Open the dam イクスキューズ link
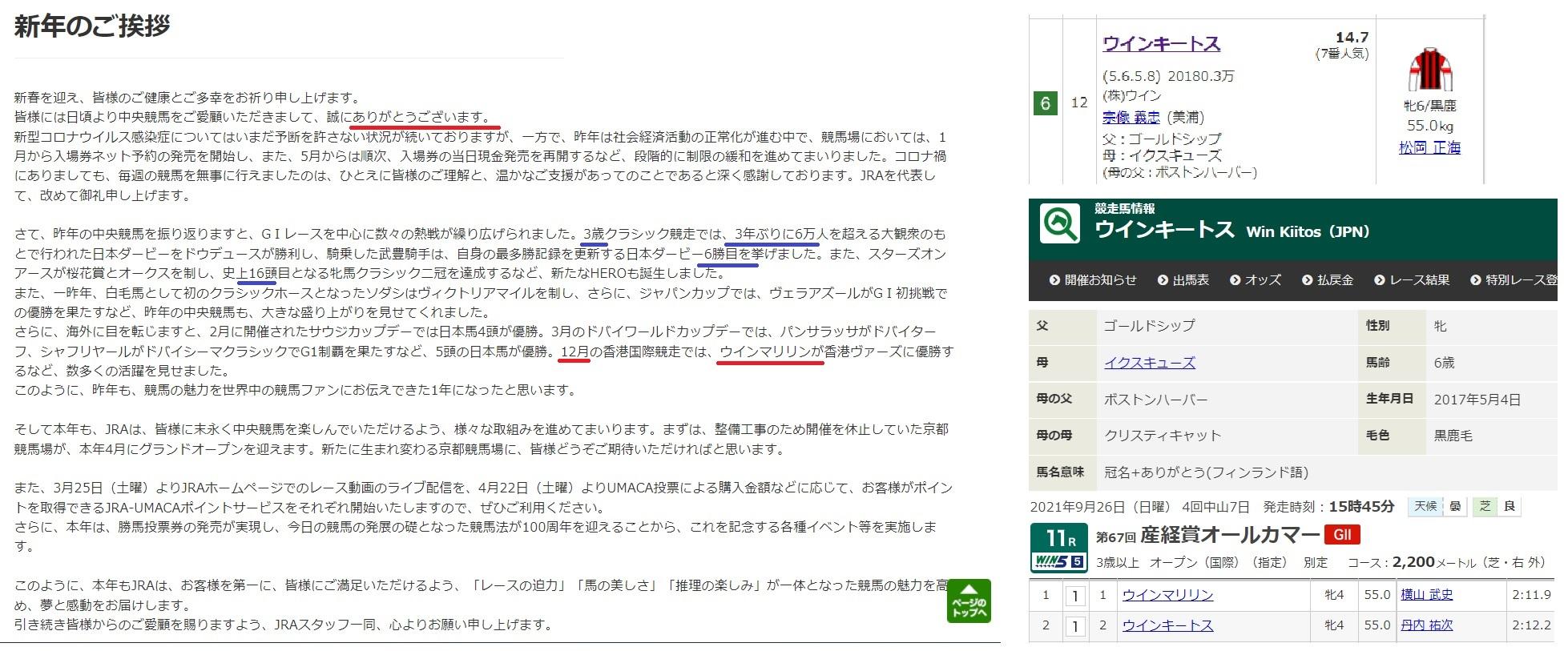The width and height of the screenshot is (1568, 651). click(1150, 363)
